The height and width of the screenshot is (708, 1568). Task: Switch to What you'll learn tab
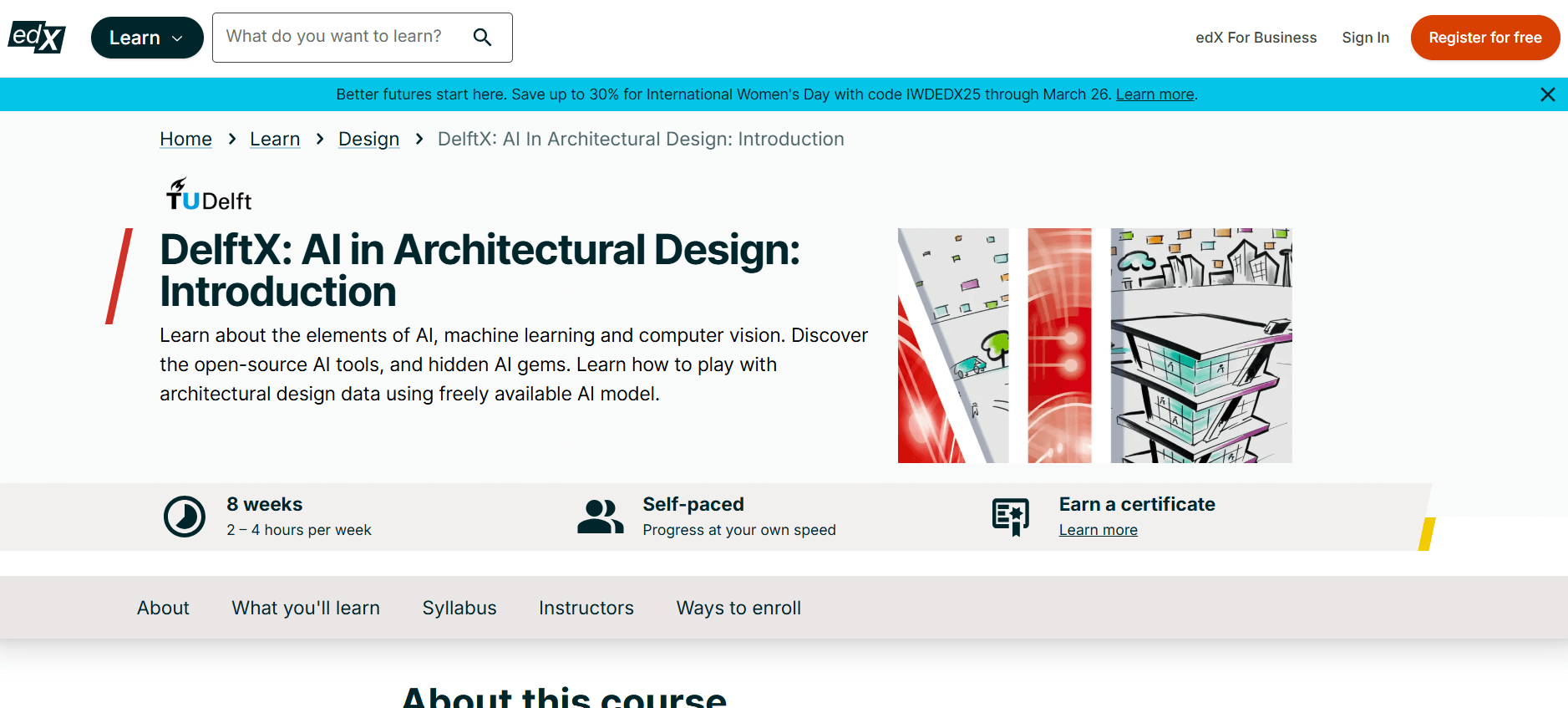[306, 608]
